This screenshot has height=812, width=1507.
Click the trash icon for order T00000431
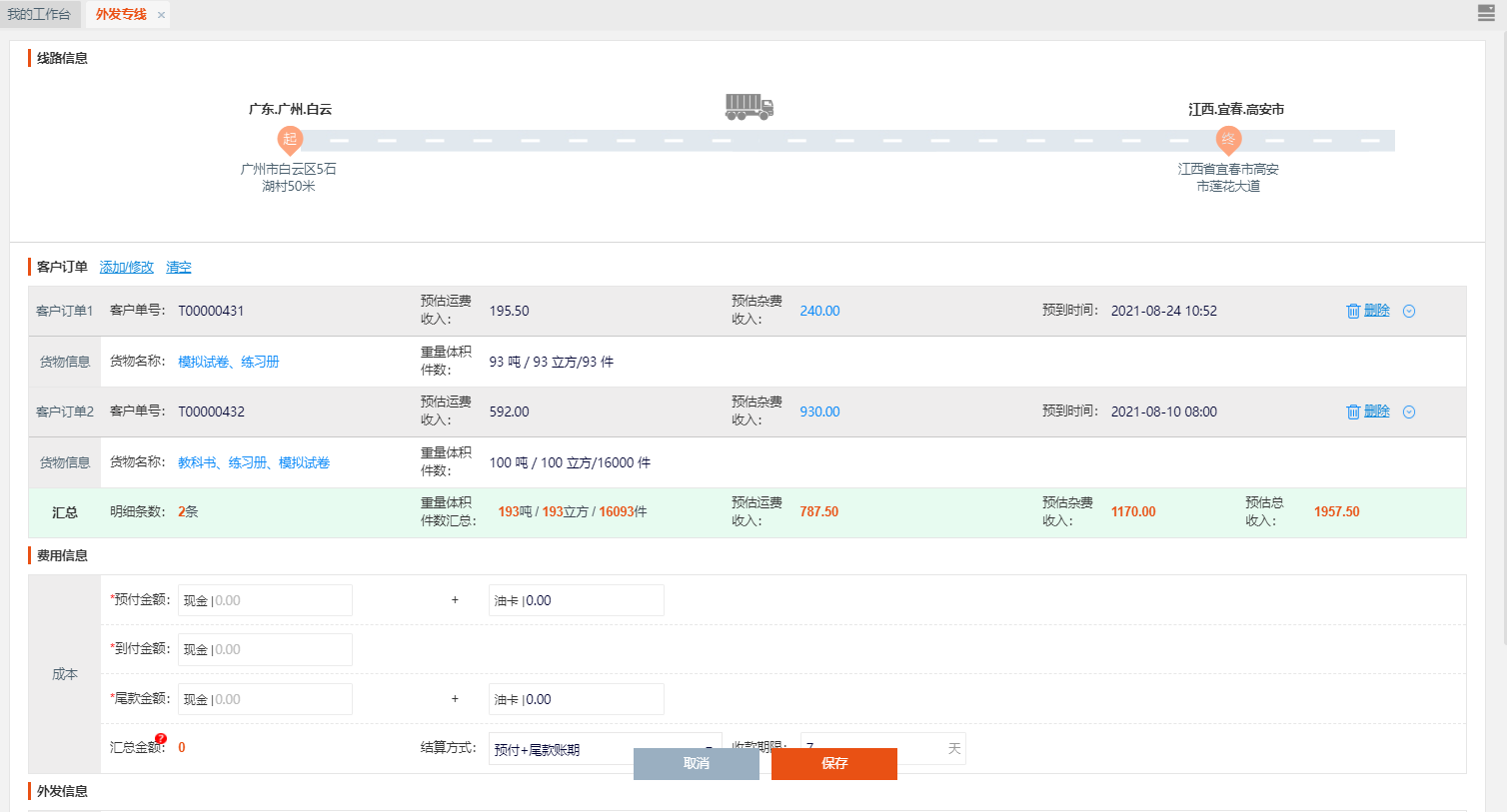(1353, 311)
